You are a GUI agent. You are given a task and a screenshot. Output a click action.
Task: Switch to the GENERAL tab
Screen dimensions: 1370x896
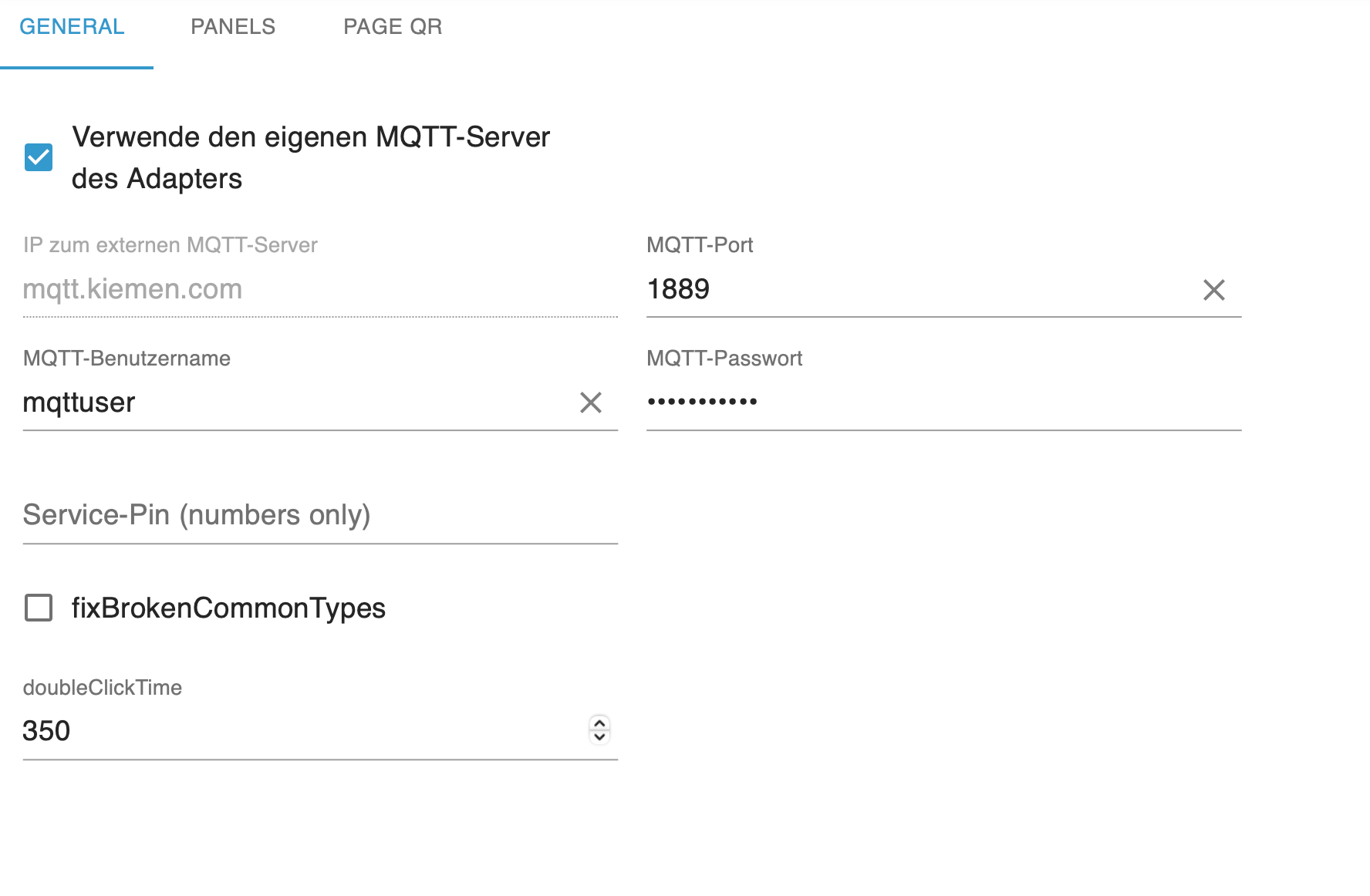tap(72, 27)
